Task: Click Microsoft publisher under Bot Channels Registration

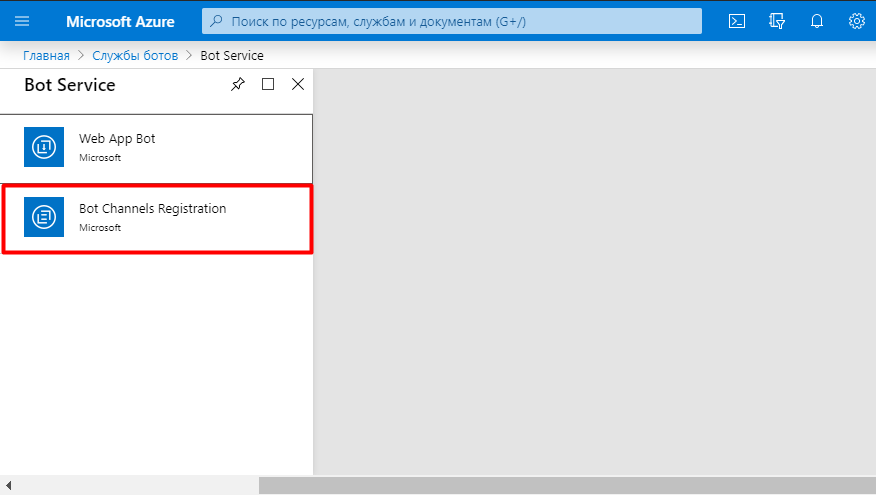Action: click(100, 228)
